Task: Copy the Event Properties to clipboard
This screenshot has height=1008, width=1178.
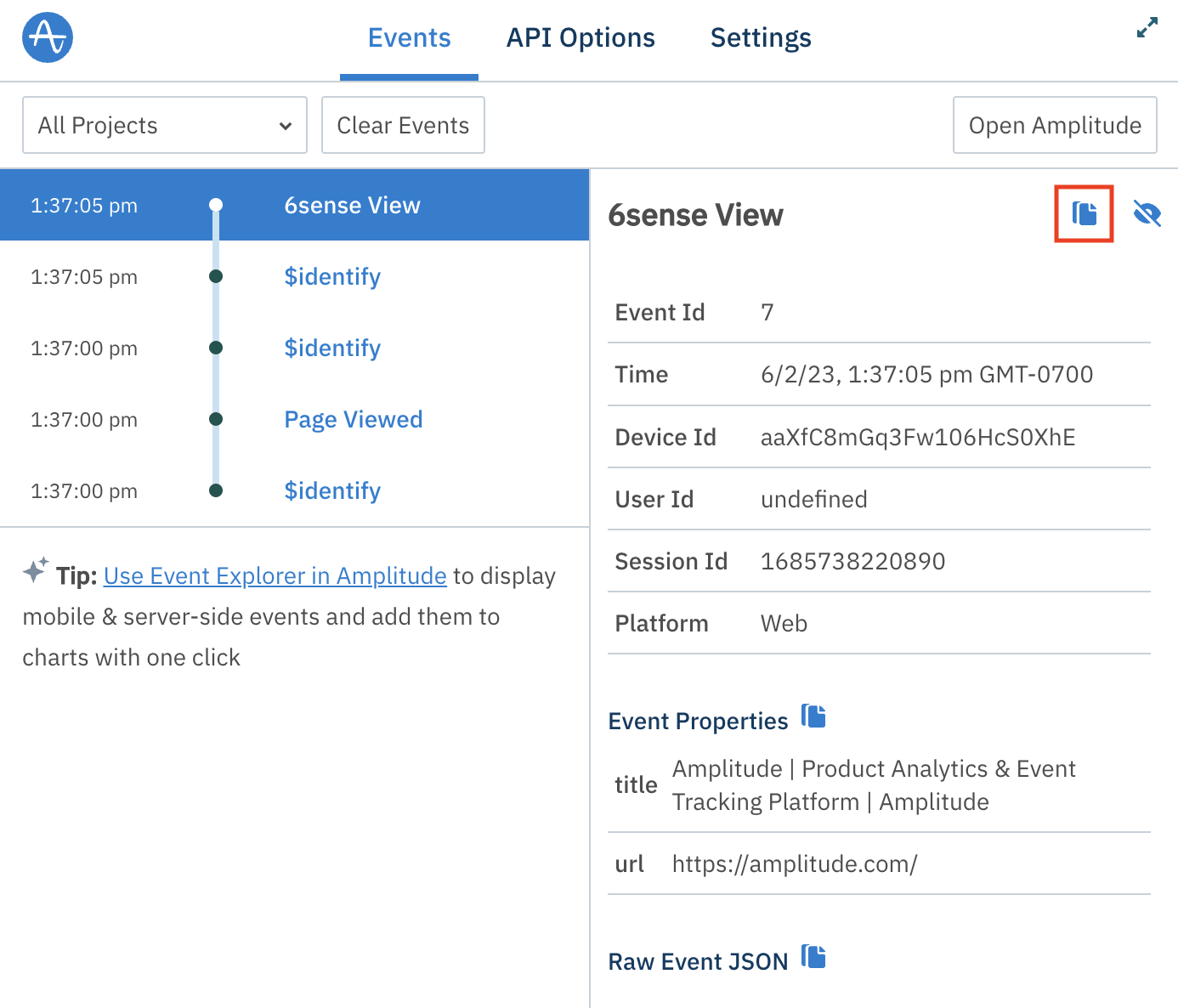Action: click(x=813, y=716)
